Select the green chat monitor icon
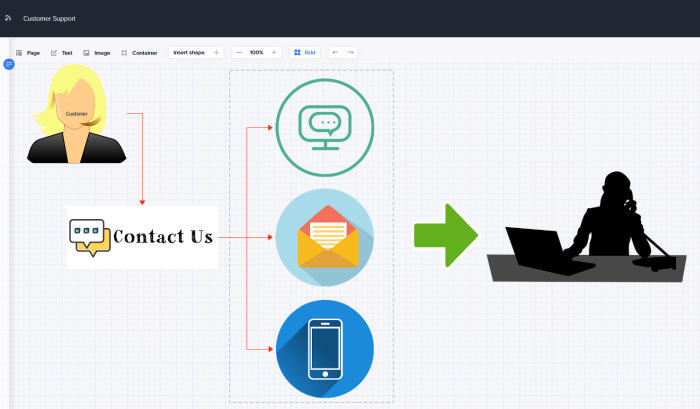 pos(325,128)
